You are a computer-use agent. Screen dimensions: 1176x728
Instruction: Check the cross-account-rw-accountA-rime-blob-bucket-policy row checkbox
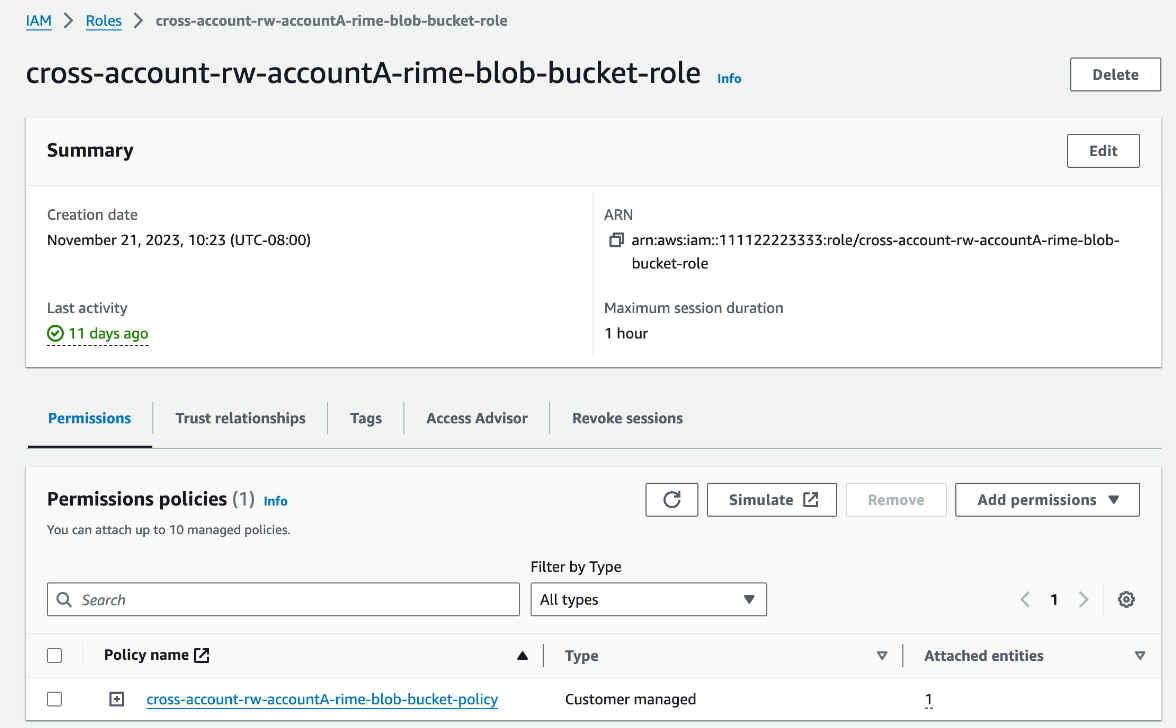click(x=55, y=699)
